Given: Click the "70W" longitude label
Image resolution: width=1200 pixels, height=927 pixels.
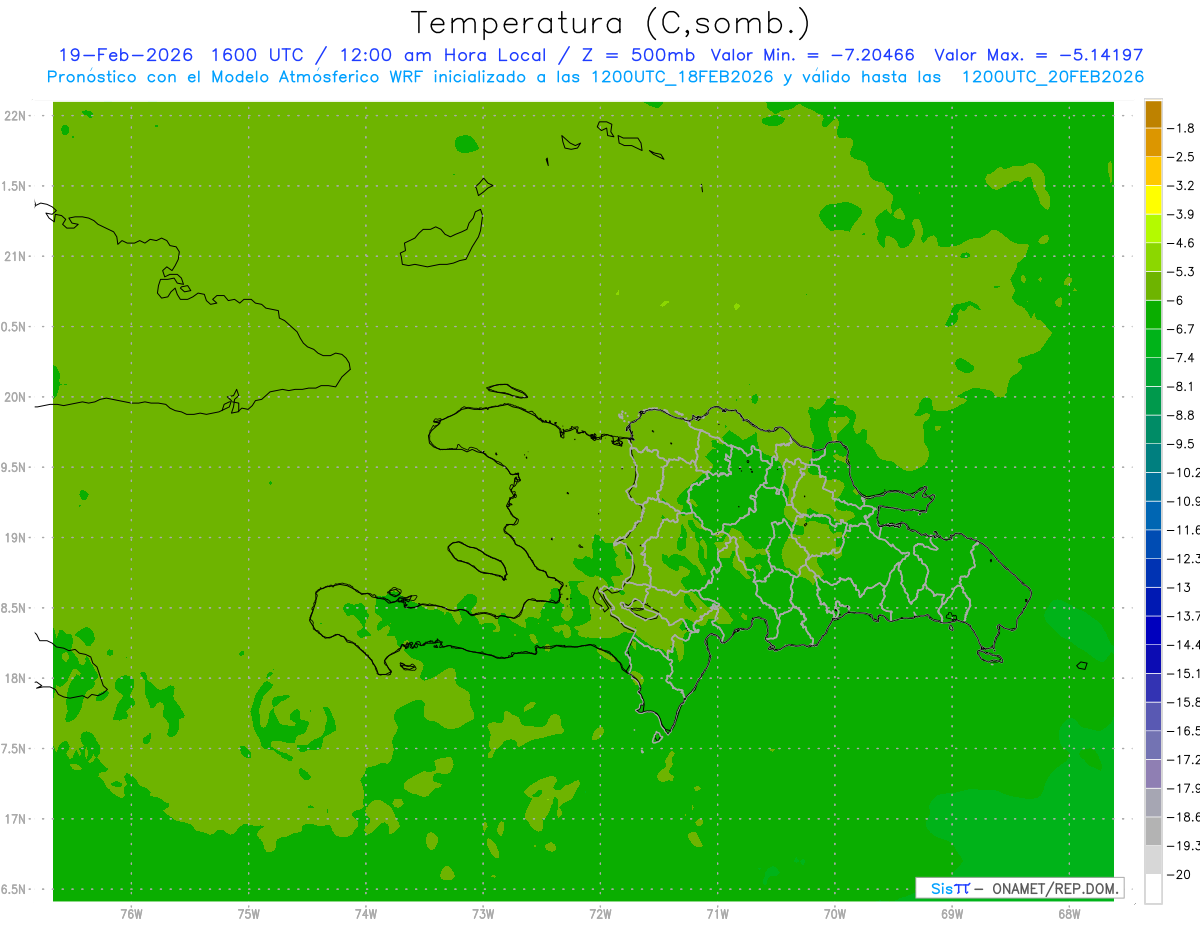Looking at the screenshot, I should [x=835, y=914].
